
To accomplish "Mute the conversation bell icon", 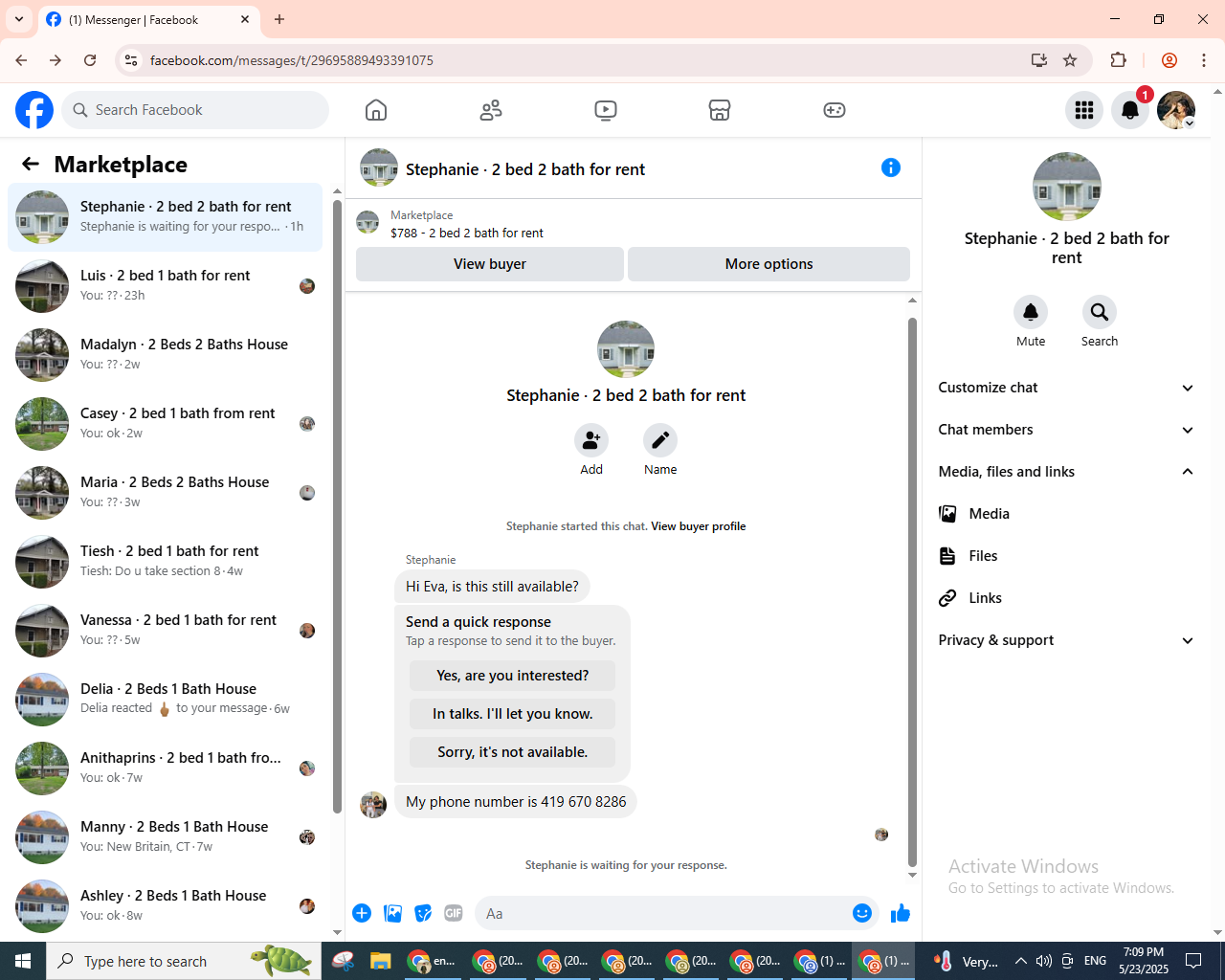I will [x=1031, y=312].
